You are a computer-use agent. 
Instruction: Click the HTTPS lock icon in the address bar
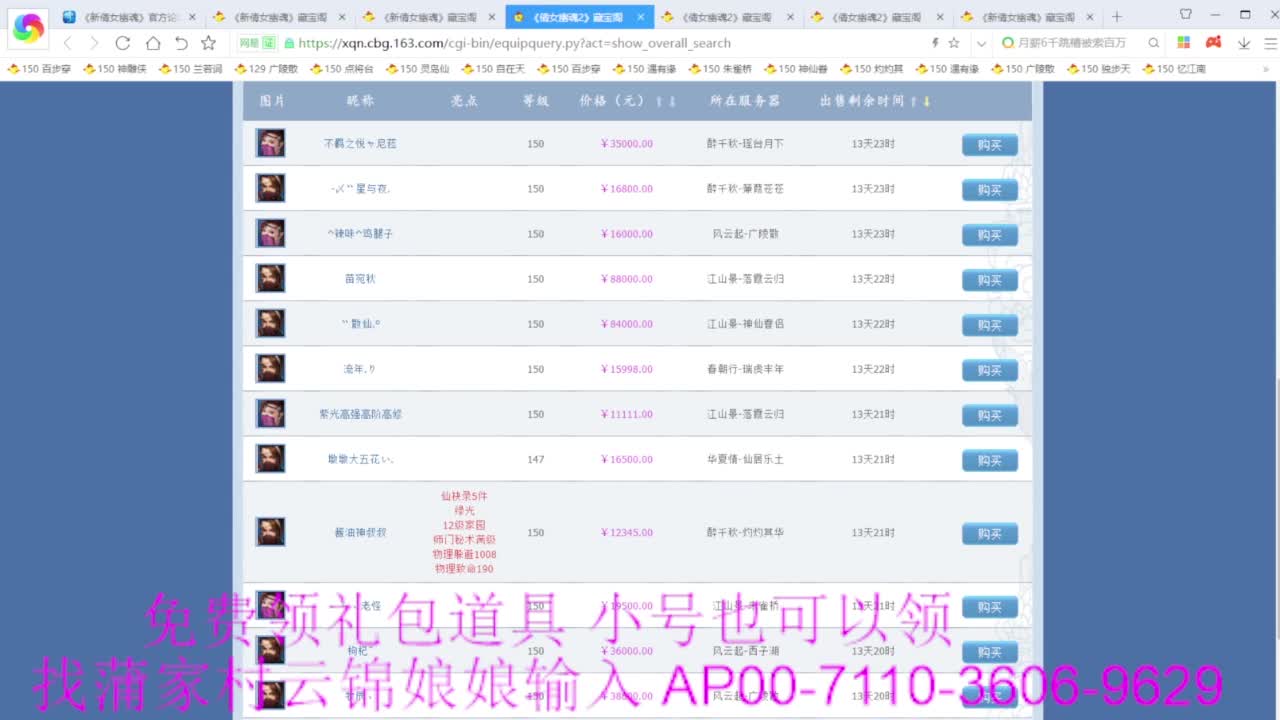click(x=290, y=43)
